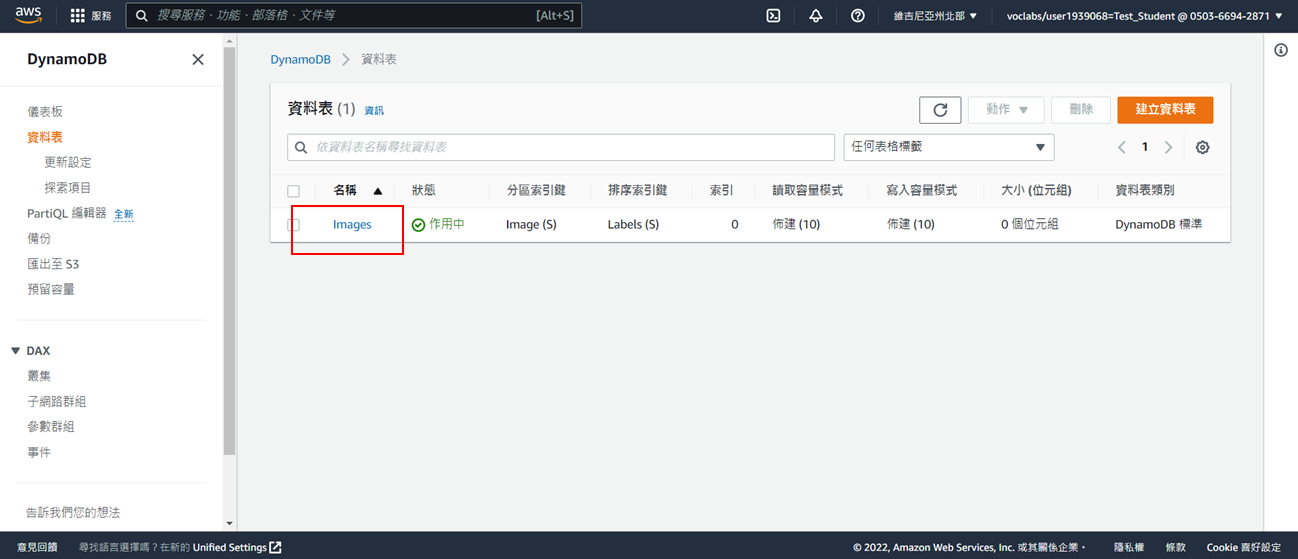1298x559 pixels.
Task: Click the DynamoDB 標準 table class cell
Action: click(x=1159, y=225)
